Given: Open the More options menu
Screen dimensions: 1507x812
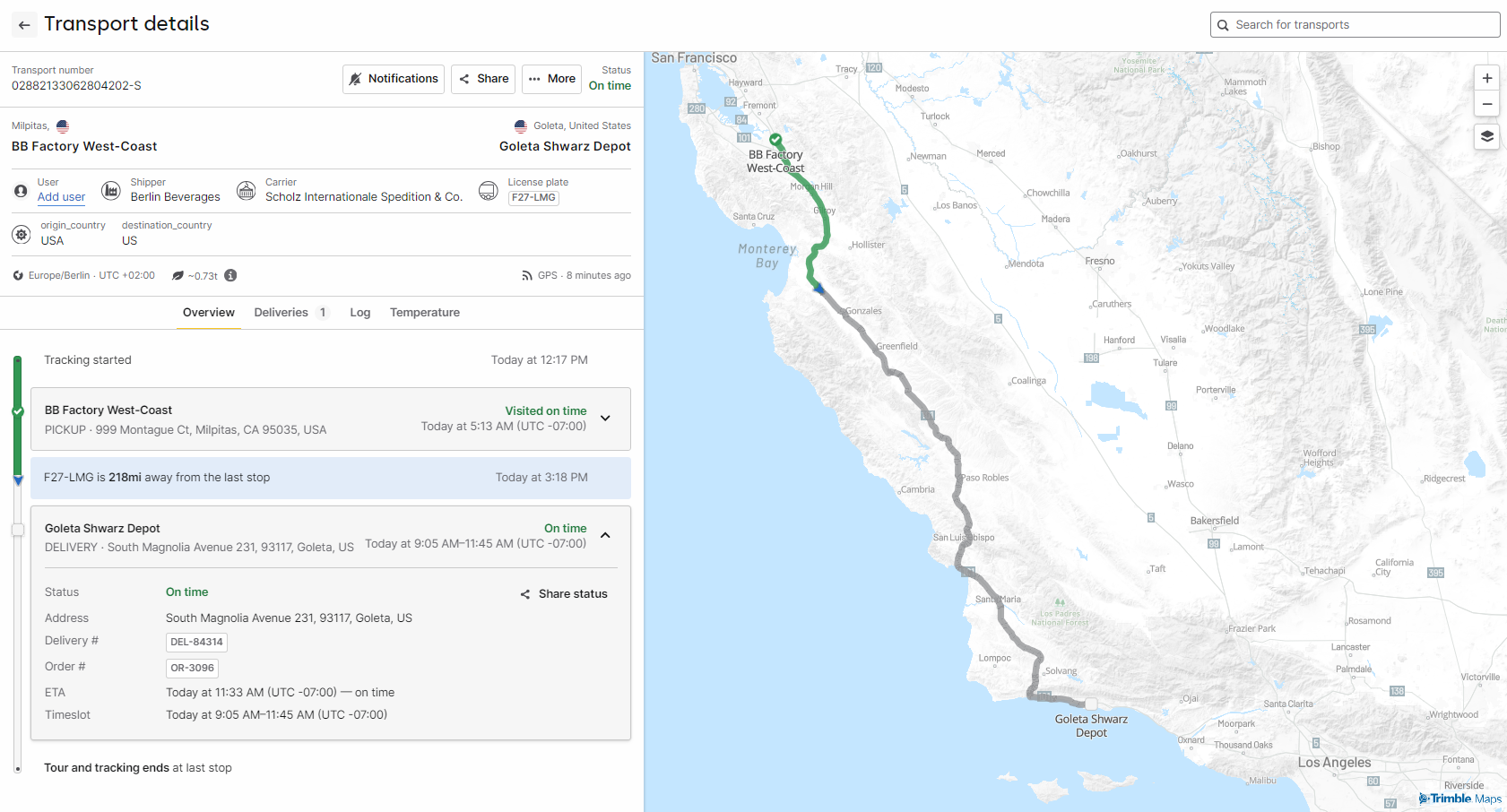Looking at the screenshot, I should pos(551,79).
